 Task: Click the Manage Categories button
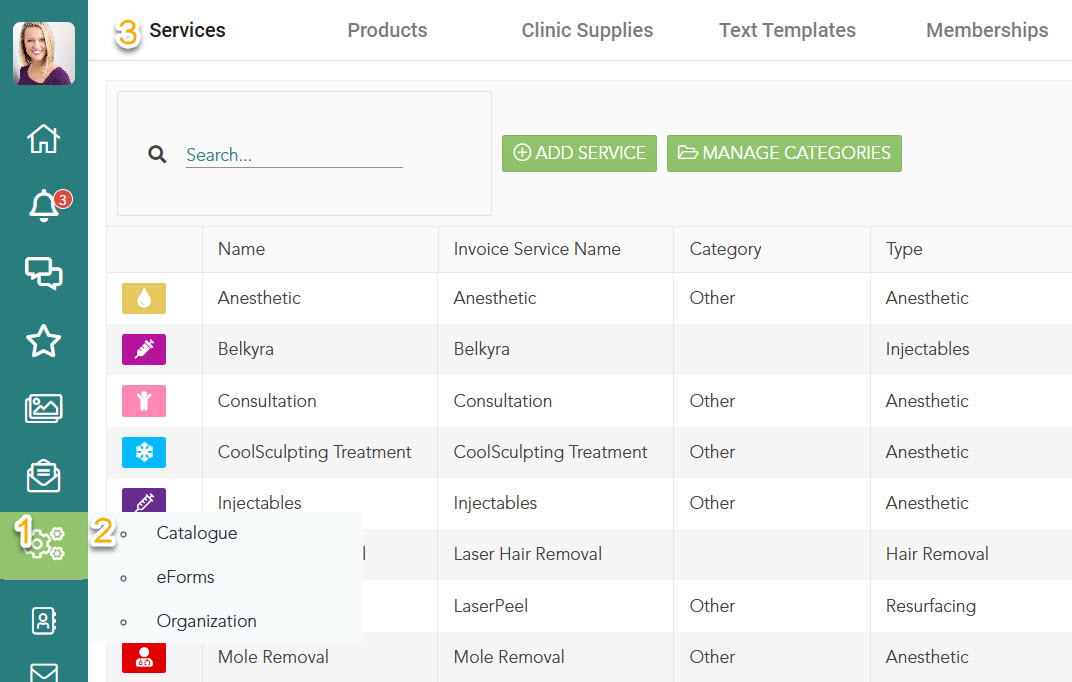click(x=784, y=153)
